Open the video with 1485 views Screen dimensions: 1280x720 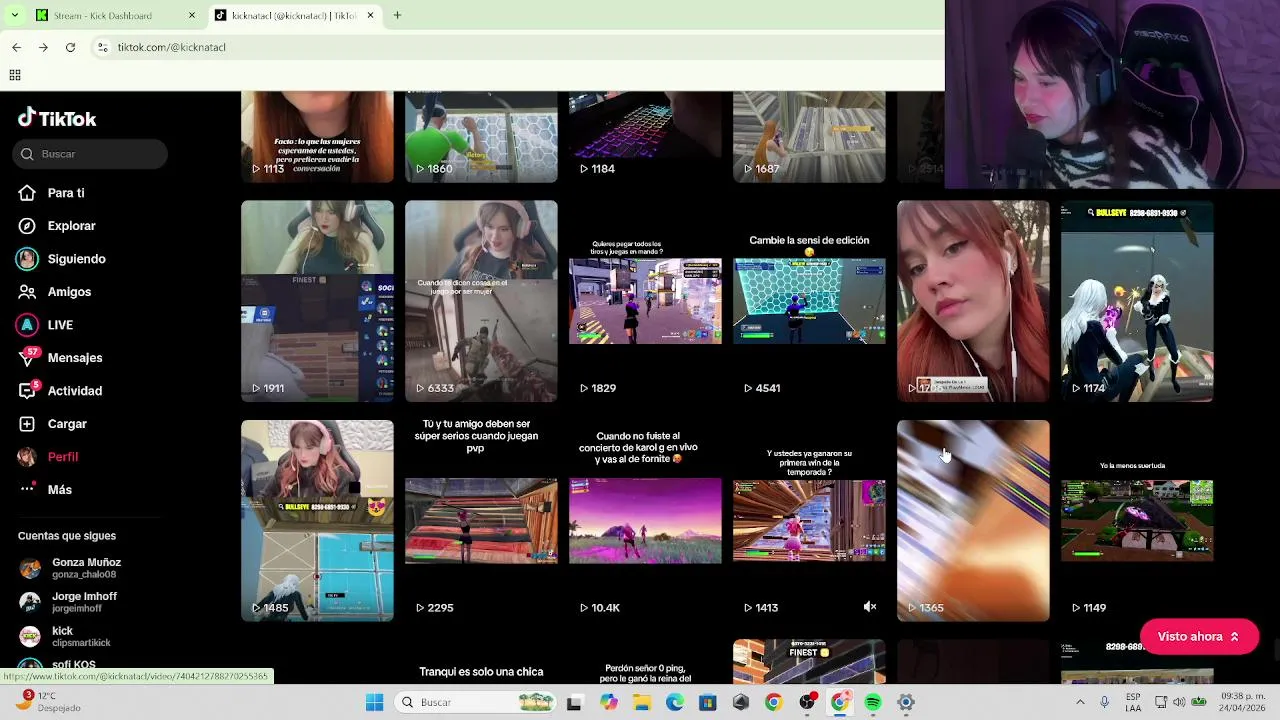click(x=317, y=521)
